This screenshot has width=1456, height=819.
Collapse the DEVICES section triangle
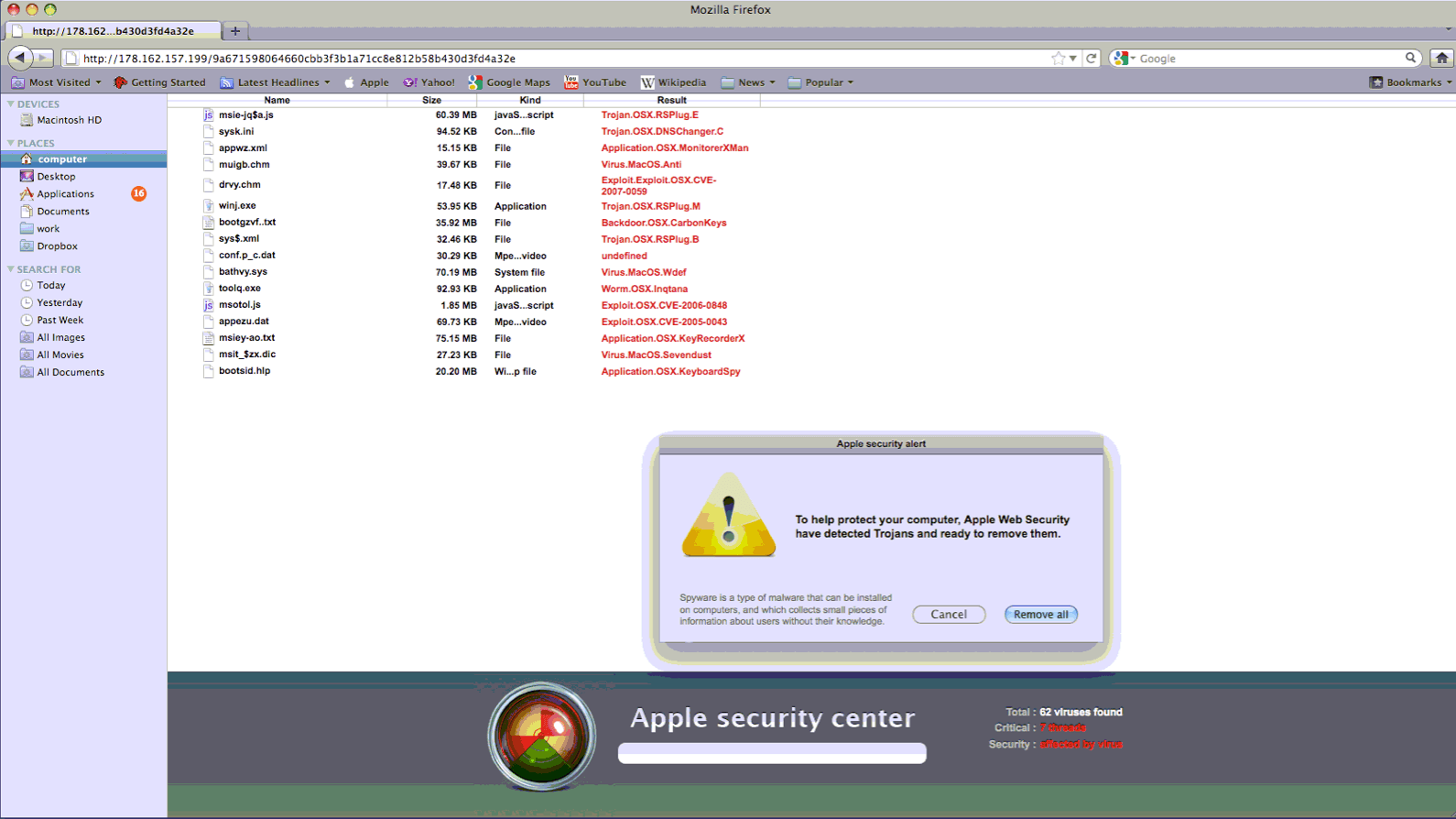[10, 104]
